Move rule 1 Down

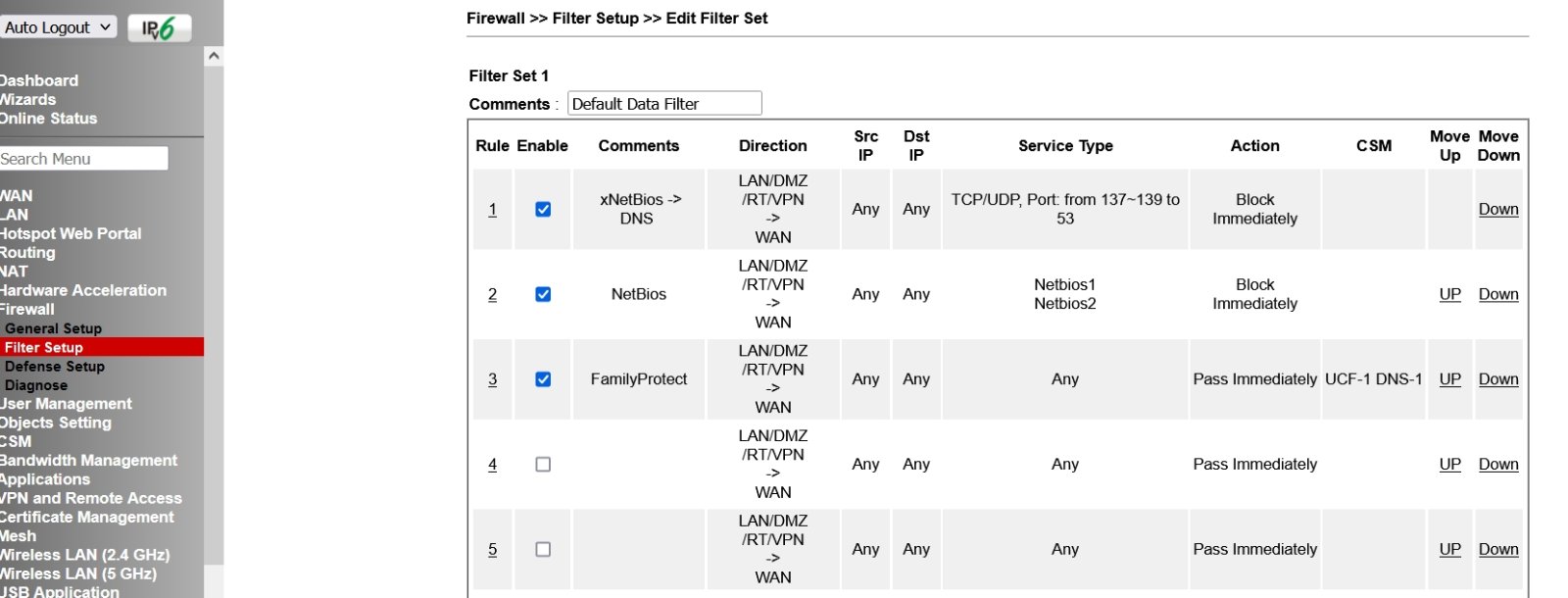1498,209
